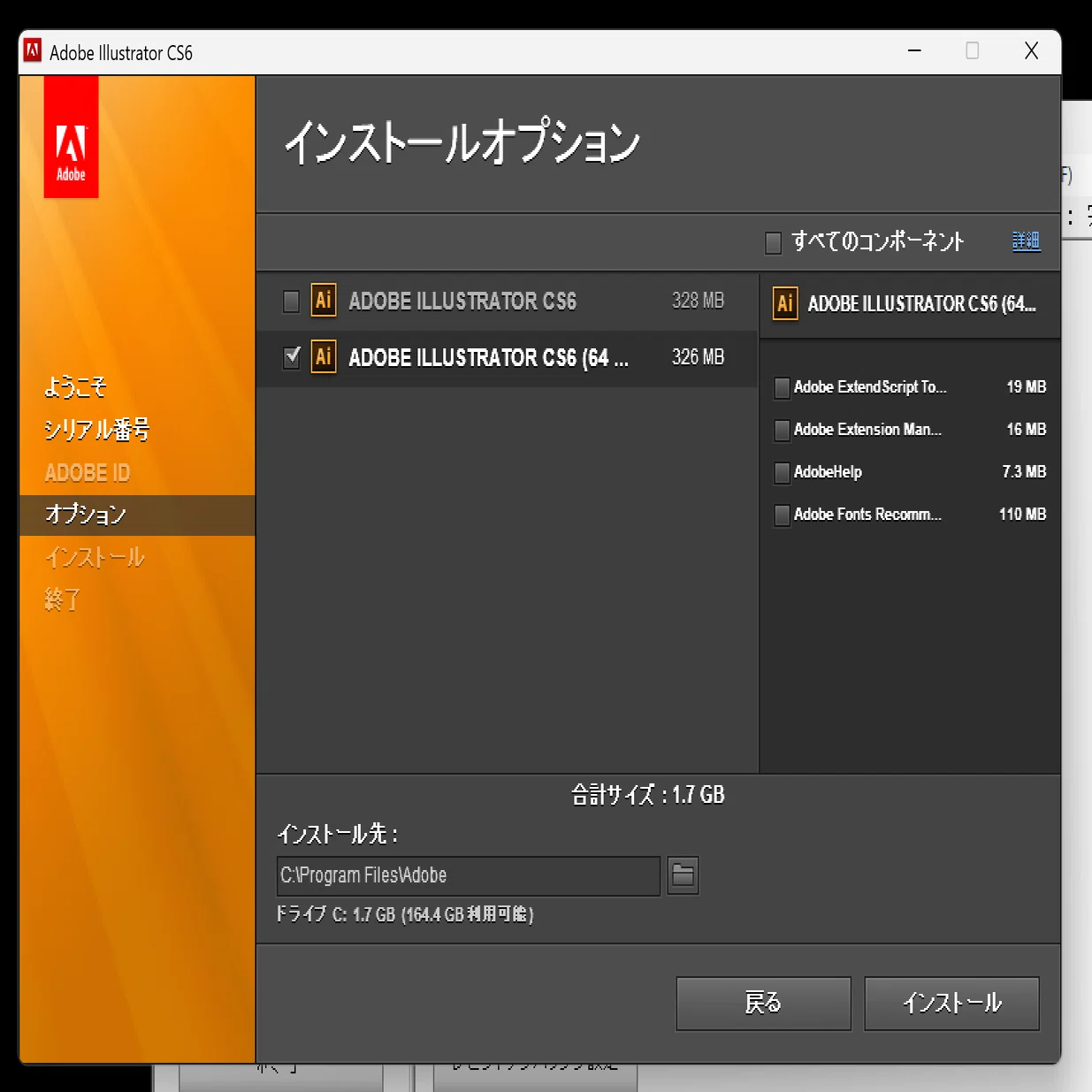Viewport: 1092px width, 1092px height.
Task: Select the シリアル番号 step in the sidebar
Action: click(x=96, y=430)
